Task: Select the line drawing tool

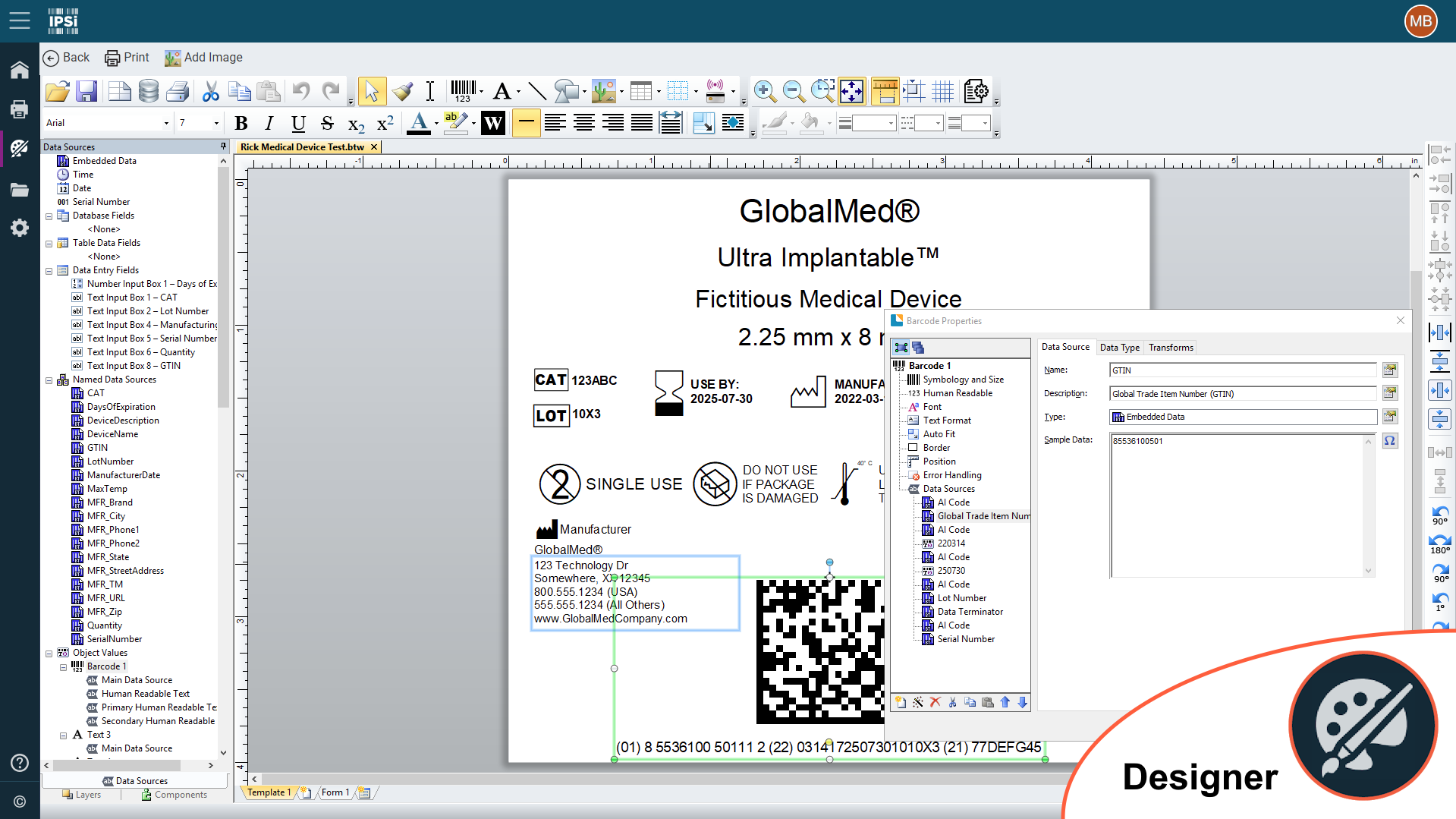Action: click(x=537, y=92)
